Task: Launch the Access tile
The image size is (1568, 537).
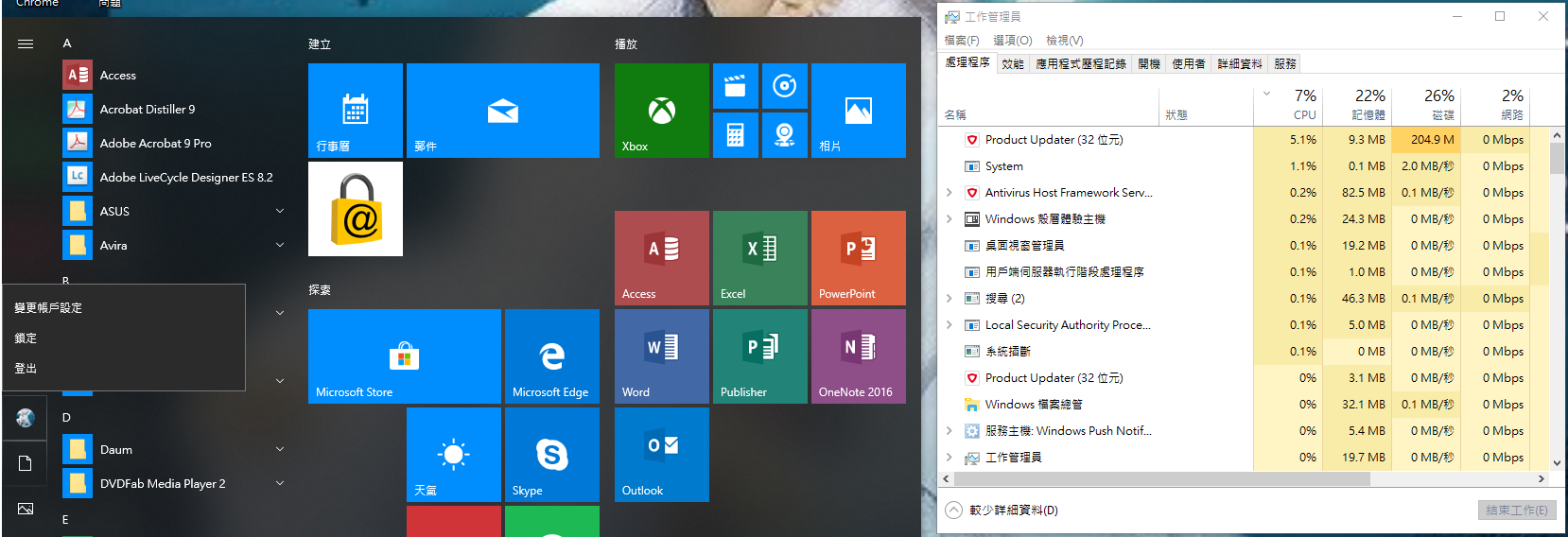Action: coord(662,258)
